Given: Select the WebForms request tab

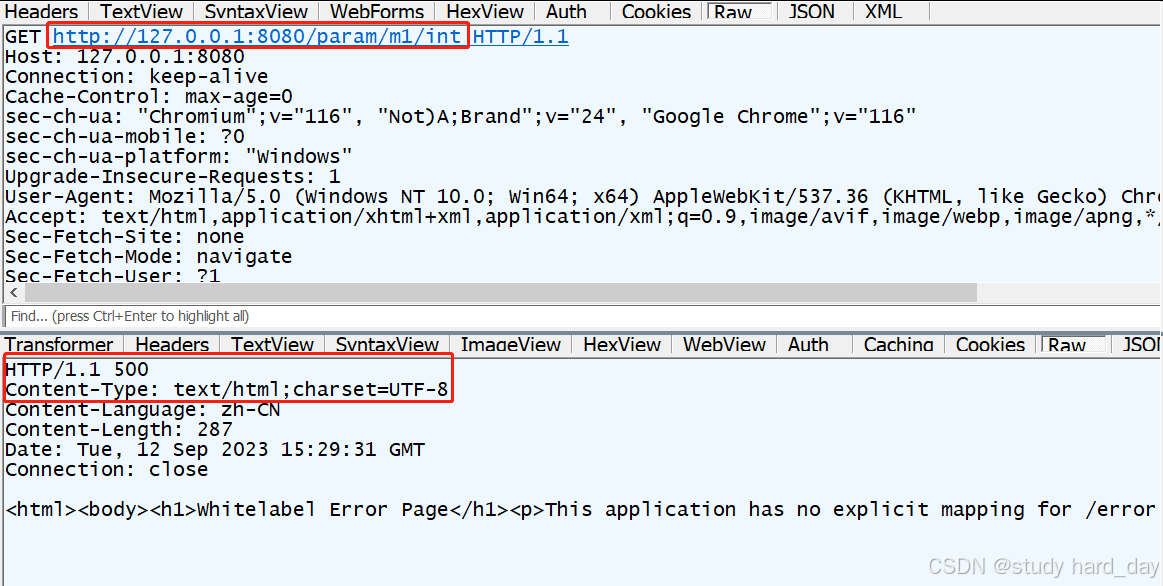Looking at the screenshot, I should [377, 12].
